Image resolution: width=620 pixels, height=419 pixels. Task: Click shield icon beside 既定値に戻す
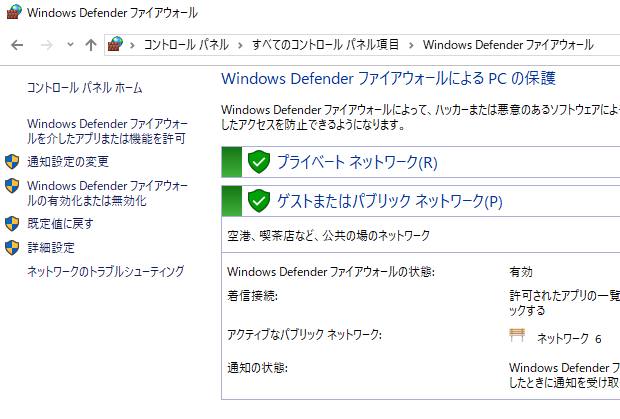click(x=13, y=223)
